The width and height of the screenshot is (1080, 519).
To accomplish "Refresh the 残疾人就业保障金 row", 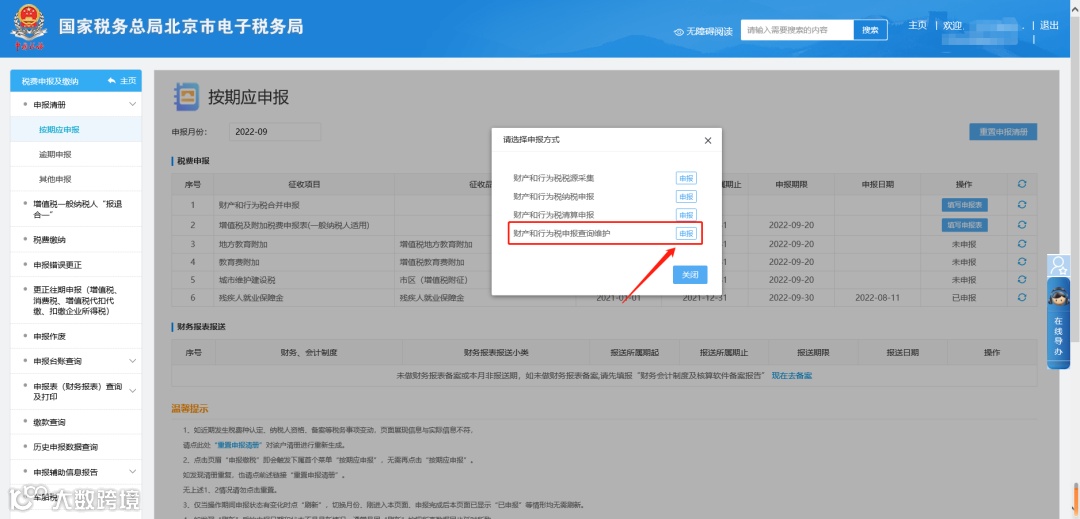I will pyautogui.click(x=1021, y=297).
